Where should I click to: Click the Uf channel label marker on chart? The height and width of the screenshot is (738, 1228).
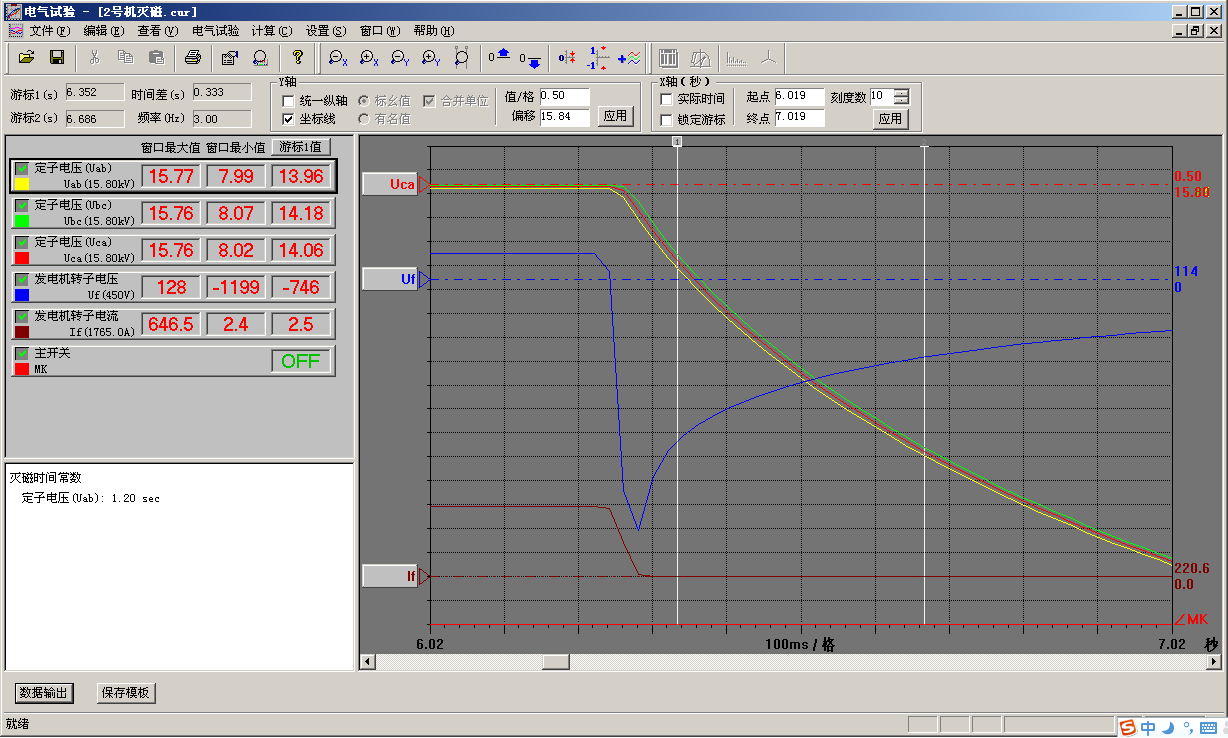(390, 280)
